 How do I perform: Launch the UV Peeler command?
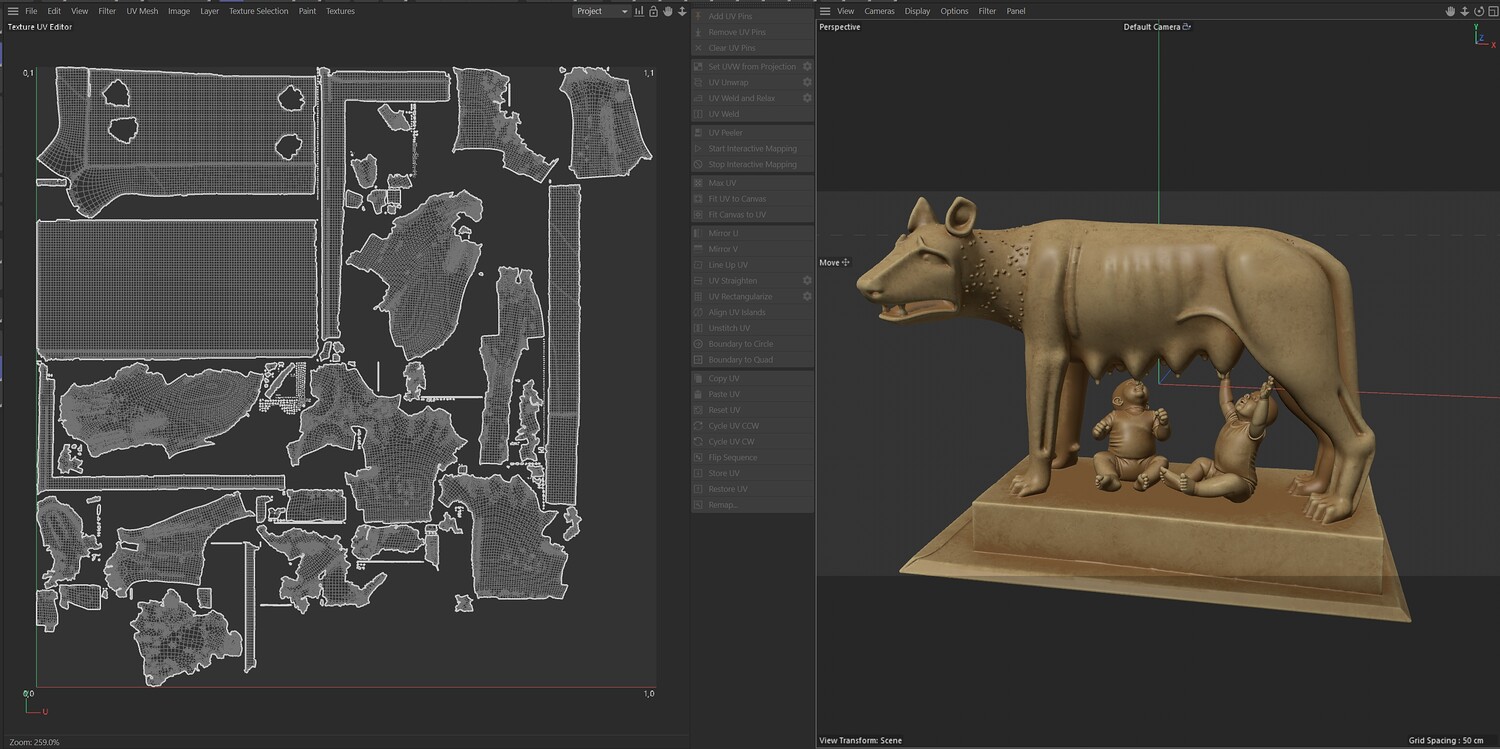coord(752,133)
